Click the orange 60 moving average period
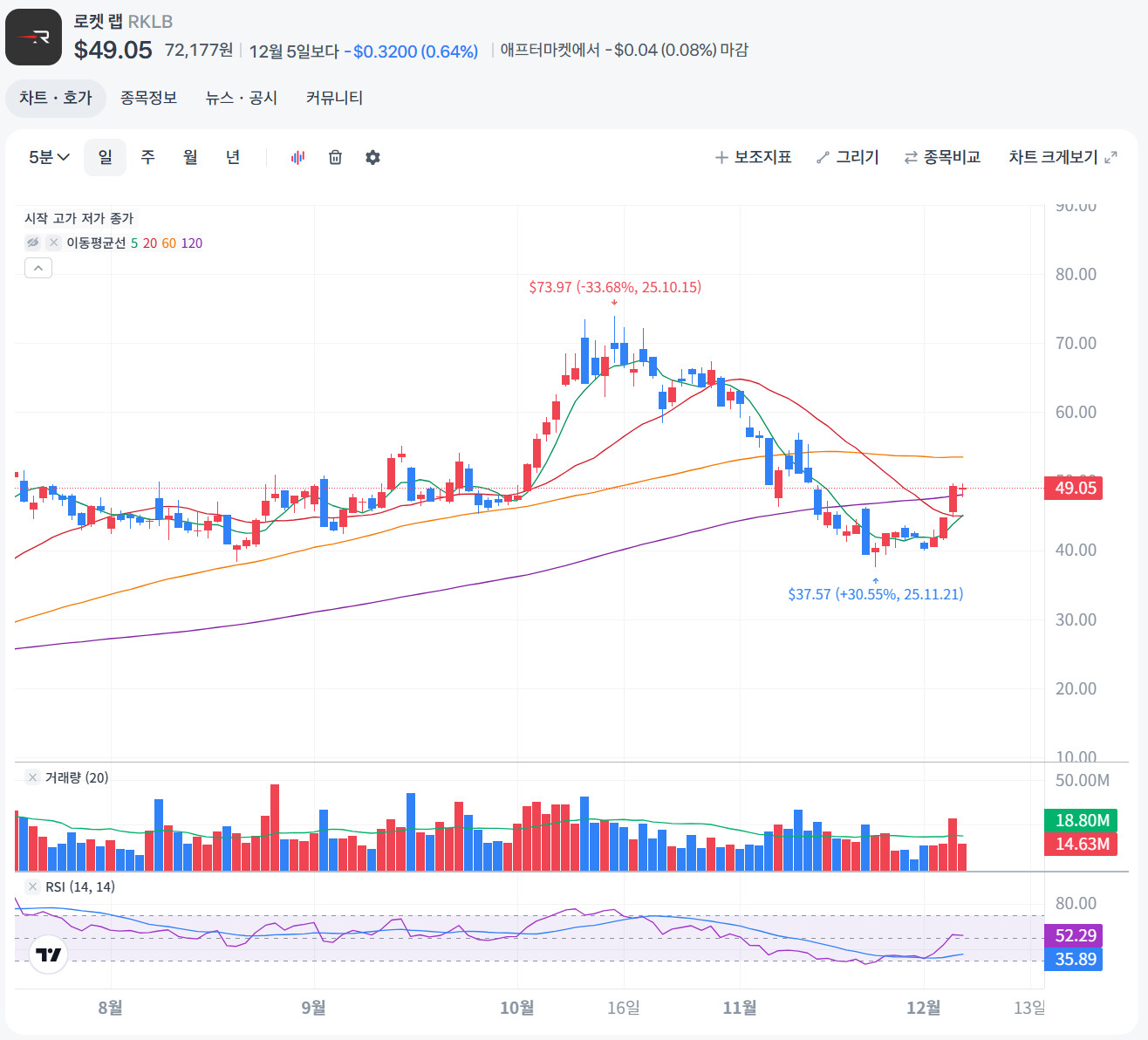This screenshot has width=1148, height=1040. 169,243
